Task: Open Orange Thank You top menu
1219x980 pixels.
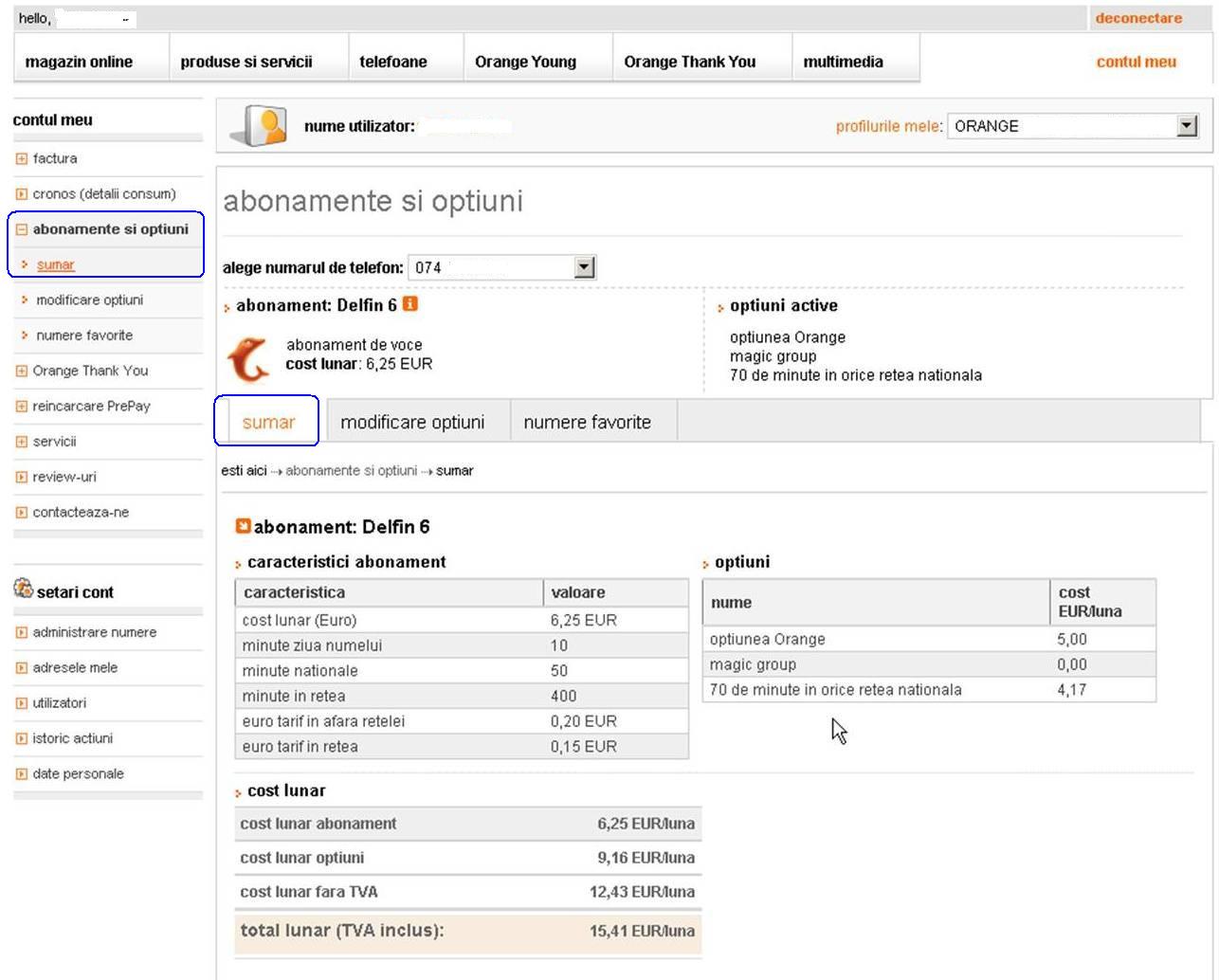Action: click(x=690, y=62)
